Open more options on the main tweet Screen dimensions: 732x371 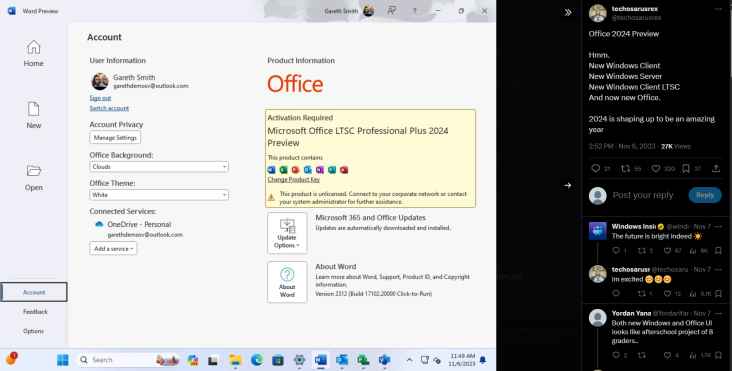[x=718, y=9]
